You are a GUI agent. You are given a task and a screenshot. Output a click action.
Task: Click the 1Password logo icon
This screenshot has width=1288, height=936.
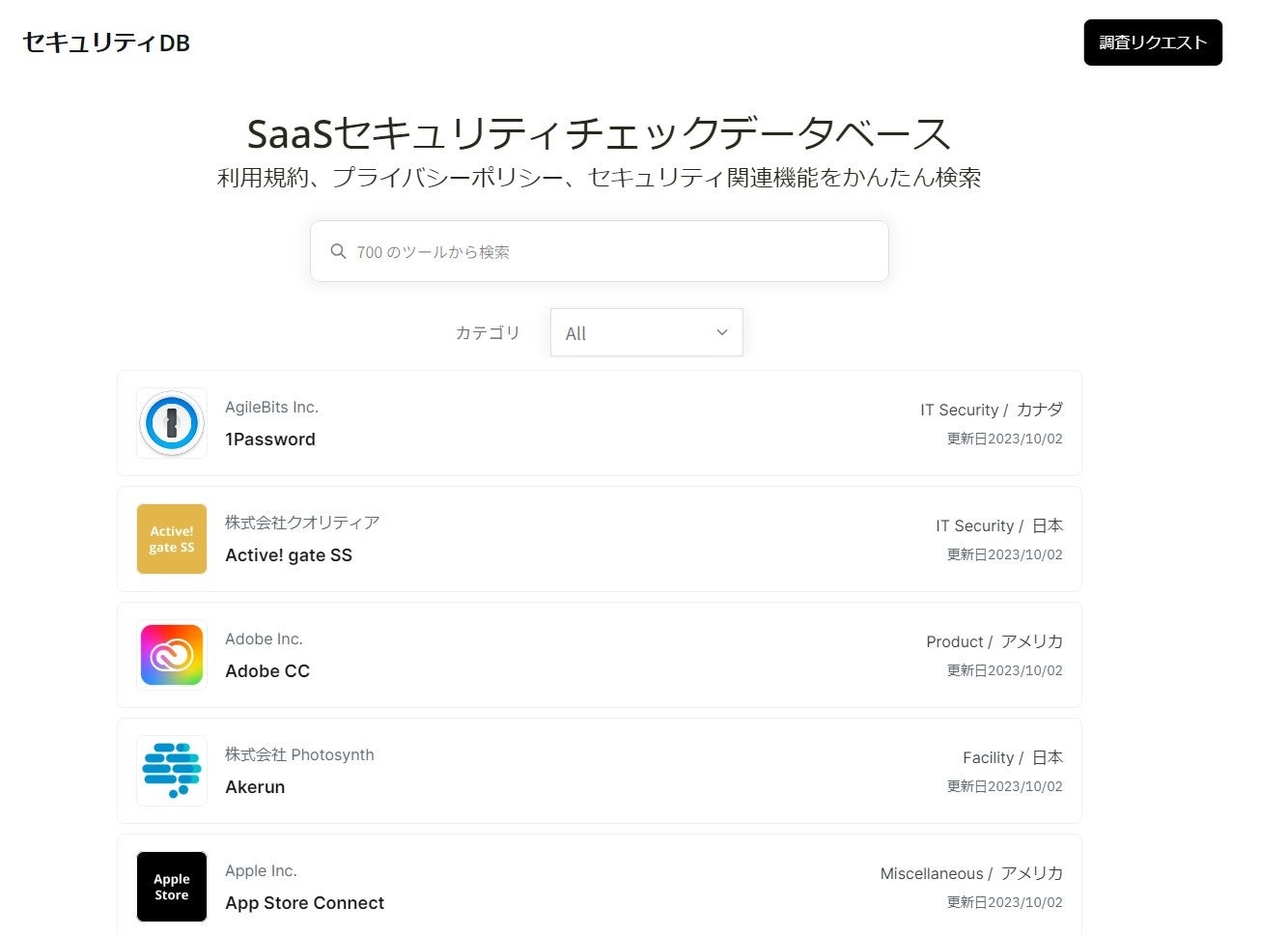172,423
